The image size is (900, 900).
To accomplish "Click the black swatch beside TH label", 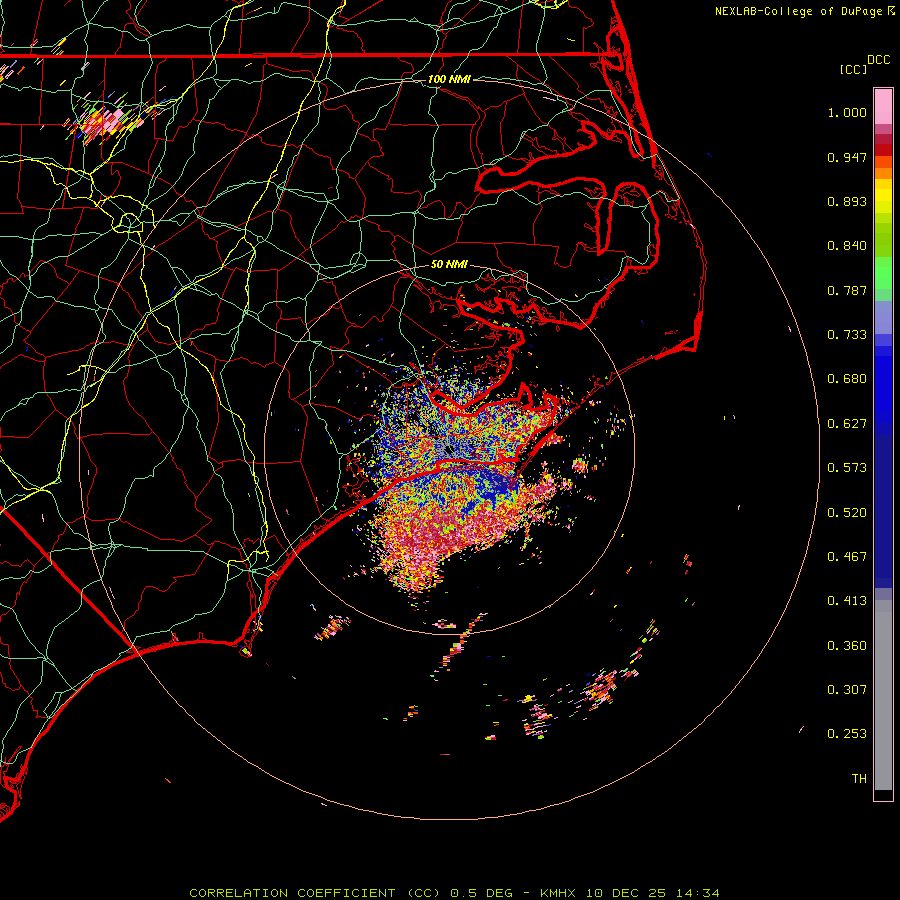I will (883, 795).
